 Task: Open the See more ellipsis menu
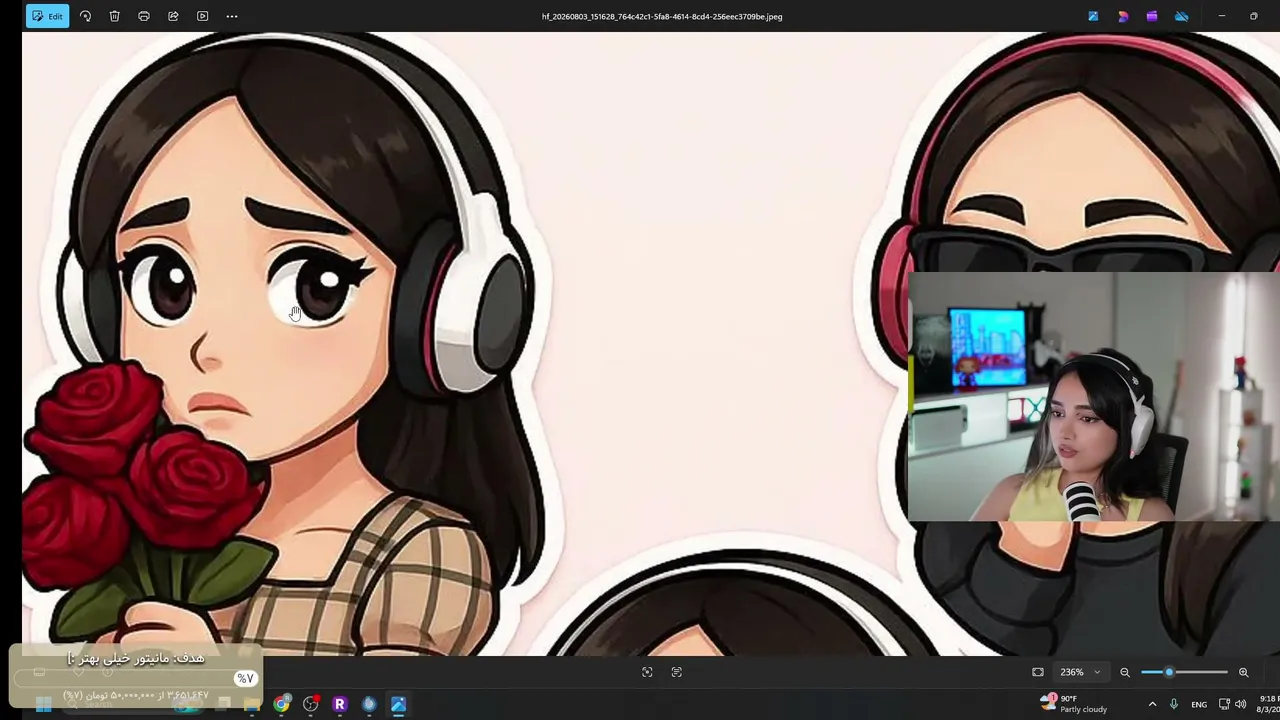coord(232,16)
